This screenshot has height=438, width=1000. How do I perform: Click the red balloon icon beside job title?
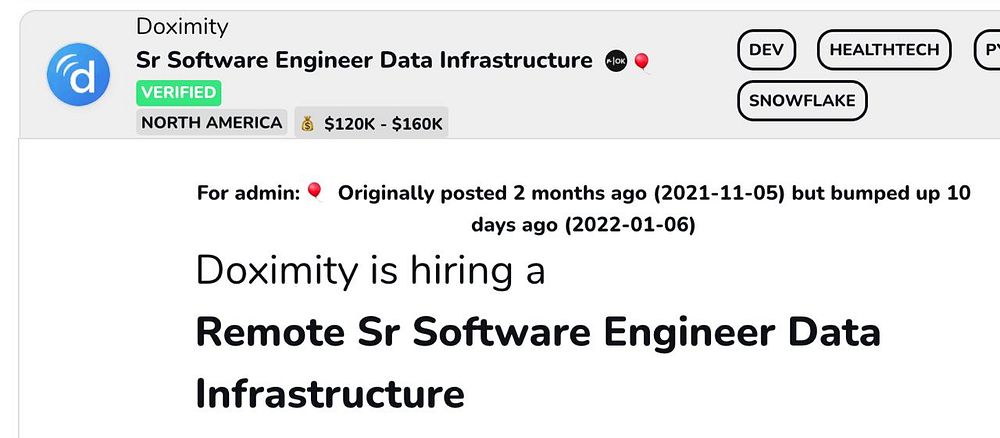coord(641,63)
